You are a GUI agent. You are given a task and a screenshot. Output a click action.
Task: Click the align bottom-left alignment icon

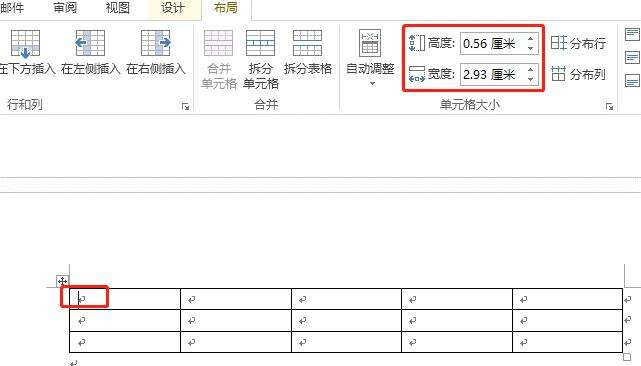tap(632, 81)
